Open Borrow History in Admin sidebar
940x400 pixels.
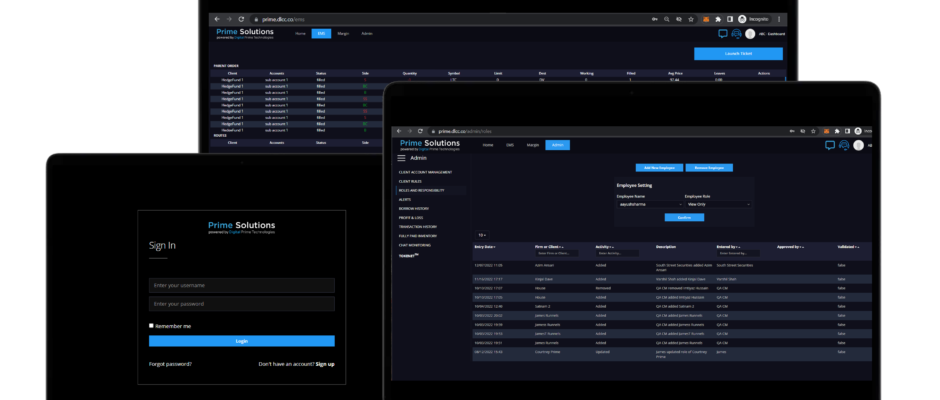pos(414,208)
